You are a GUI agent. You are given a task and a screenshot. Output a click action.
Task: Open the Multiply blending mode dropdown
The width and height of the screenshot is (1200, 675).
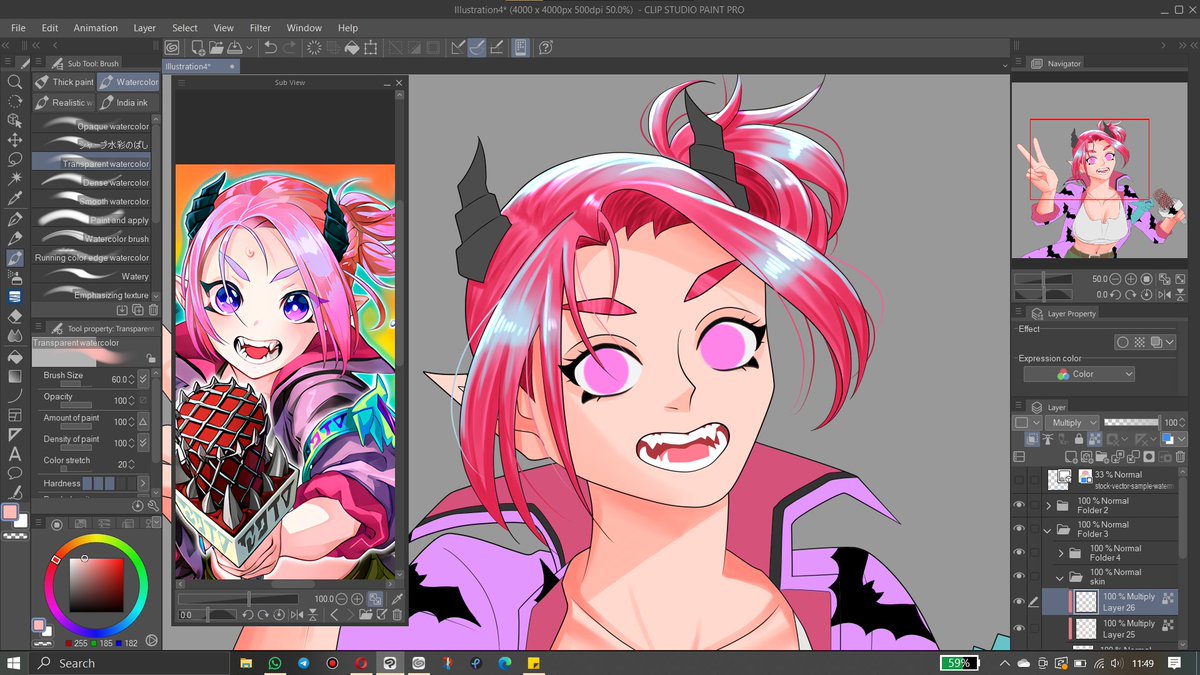coord(1072,423)
